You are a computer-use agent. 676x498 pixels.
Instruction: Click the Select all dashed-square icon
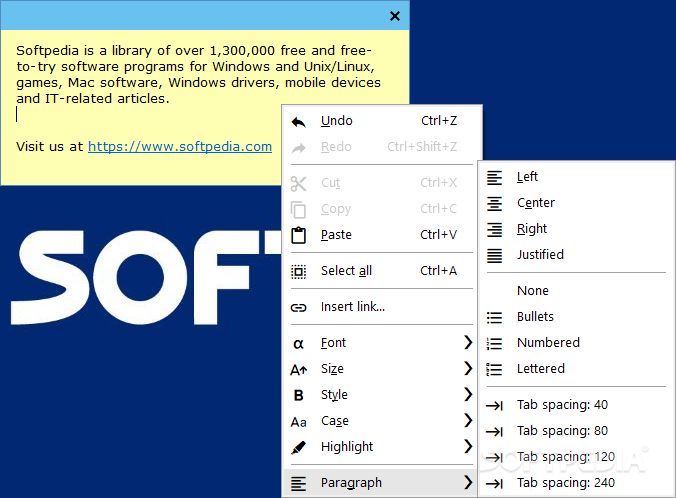click(x=298, y=272)
